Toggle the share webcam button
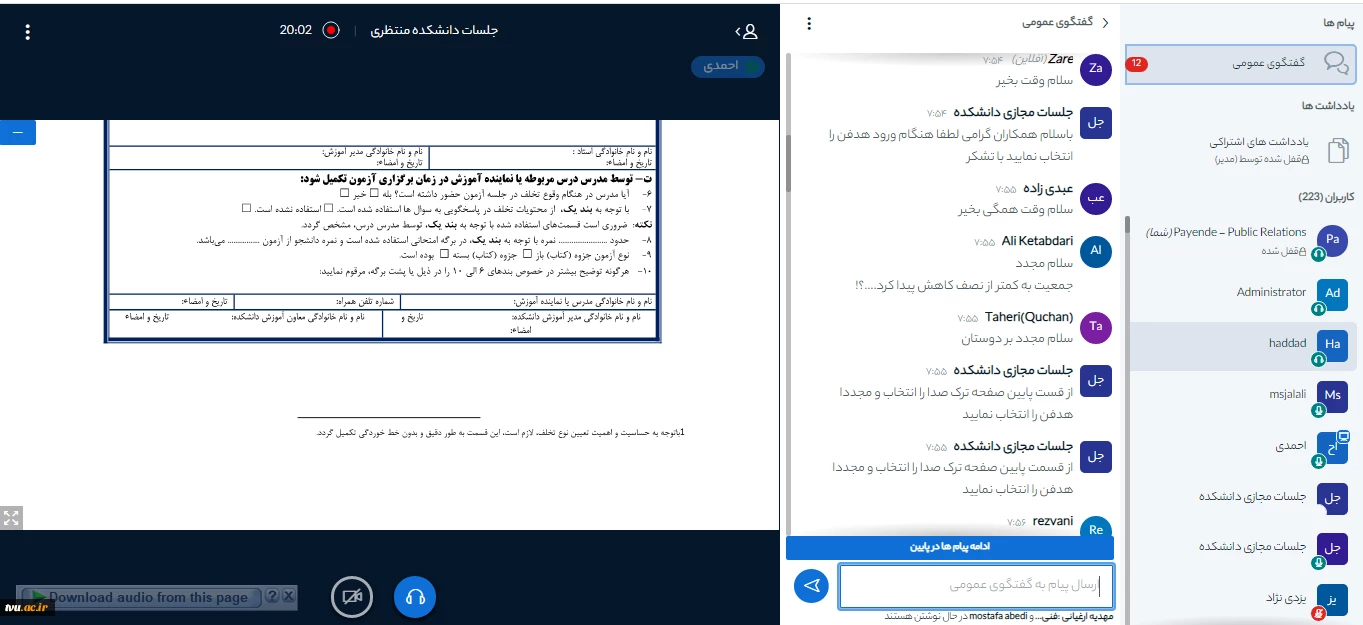 point(352,597)
